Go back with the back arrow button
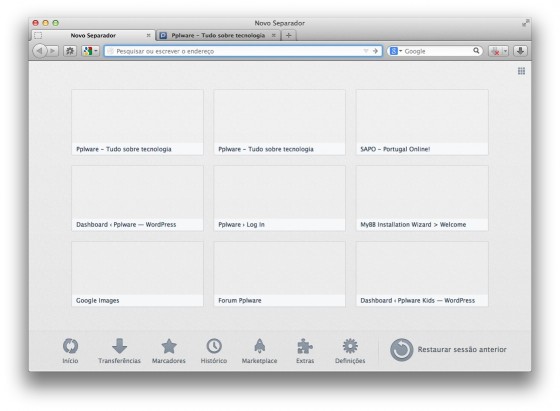 point(39,51)
